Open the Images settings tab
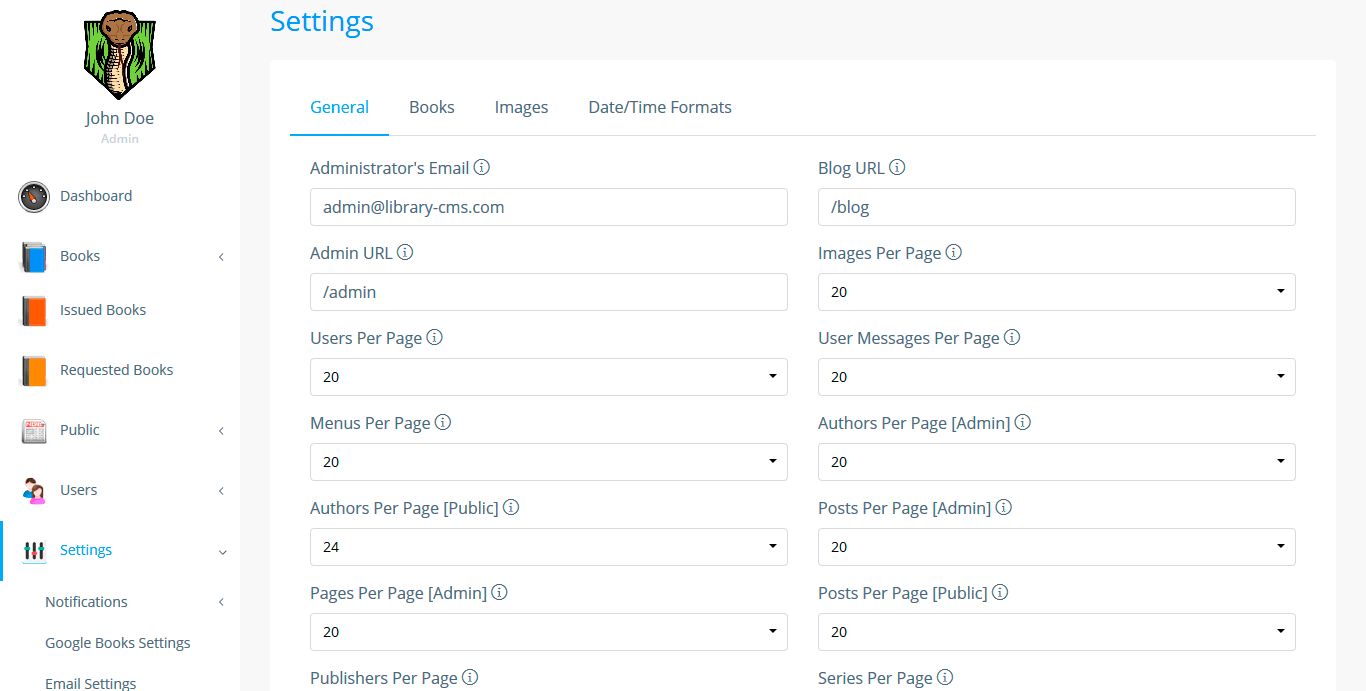 coord(521,107)
